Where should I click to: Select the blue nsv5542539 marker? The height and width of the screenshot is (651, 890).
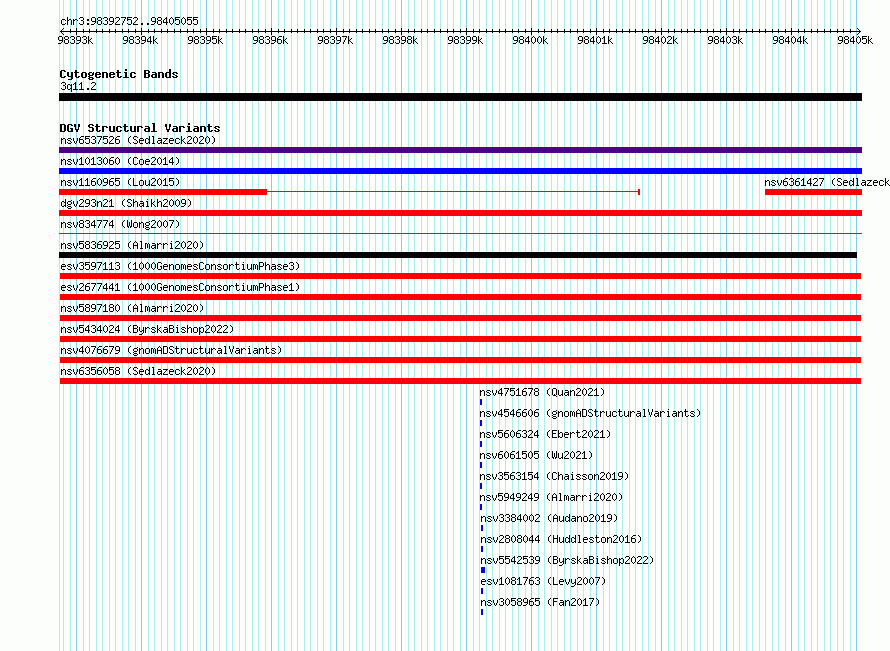[x=483, y=570]
